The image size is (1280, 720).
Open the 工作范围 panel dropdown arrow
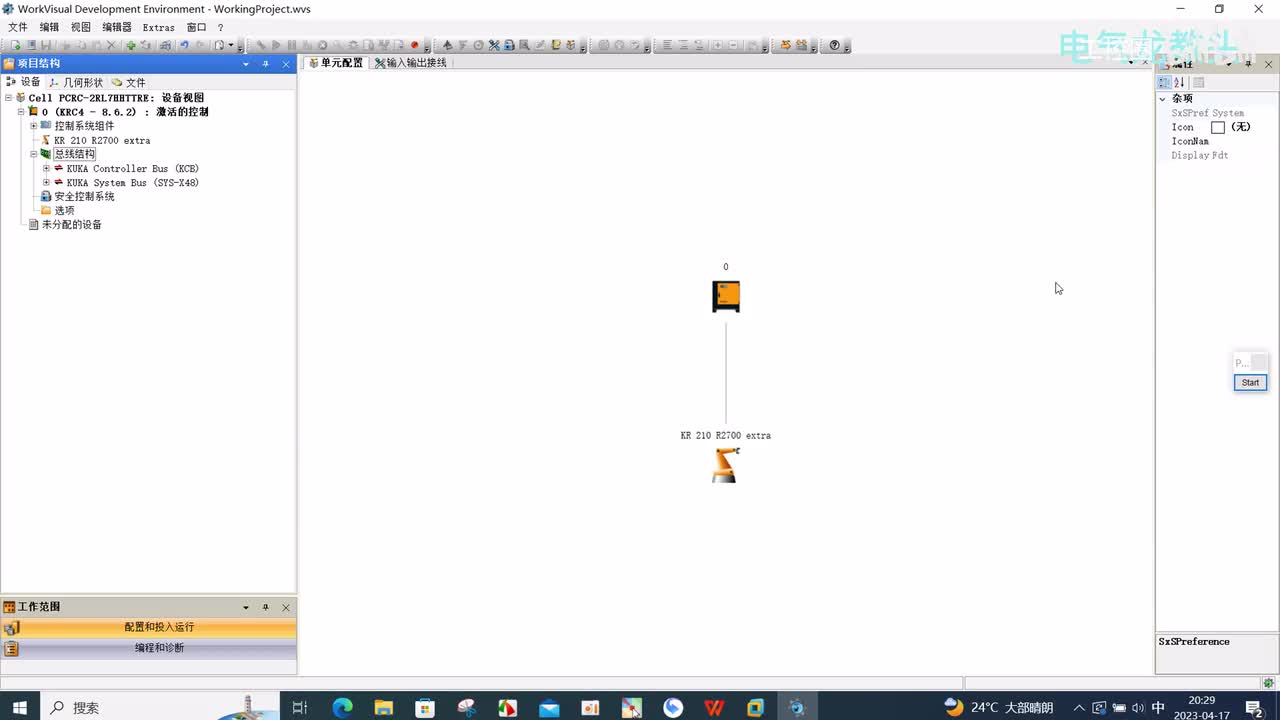pos(246,607)
